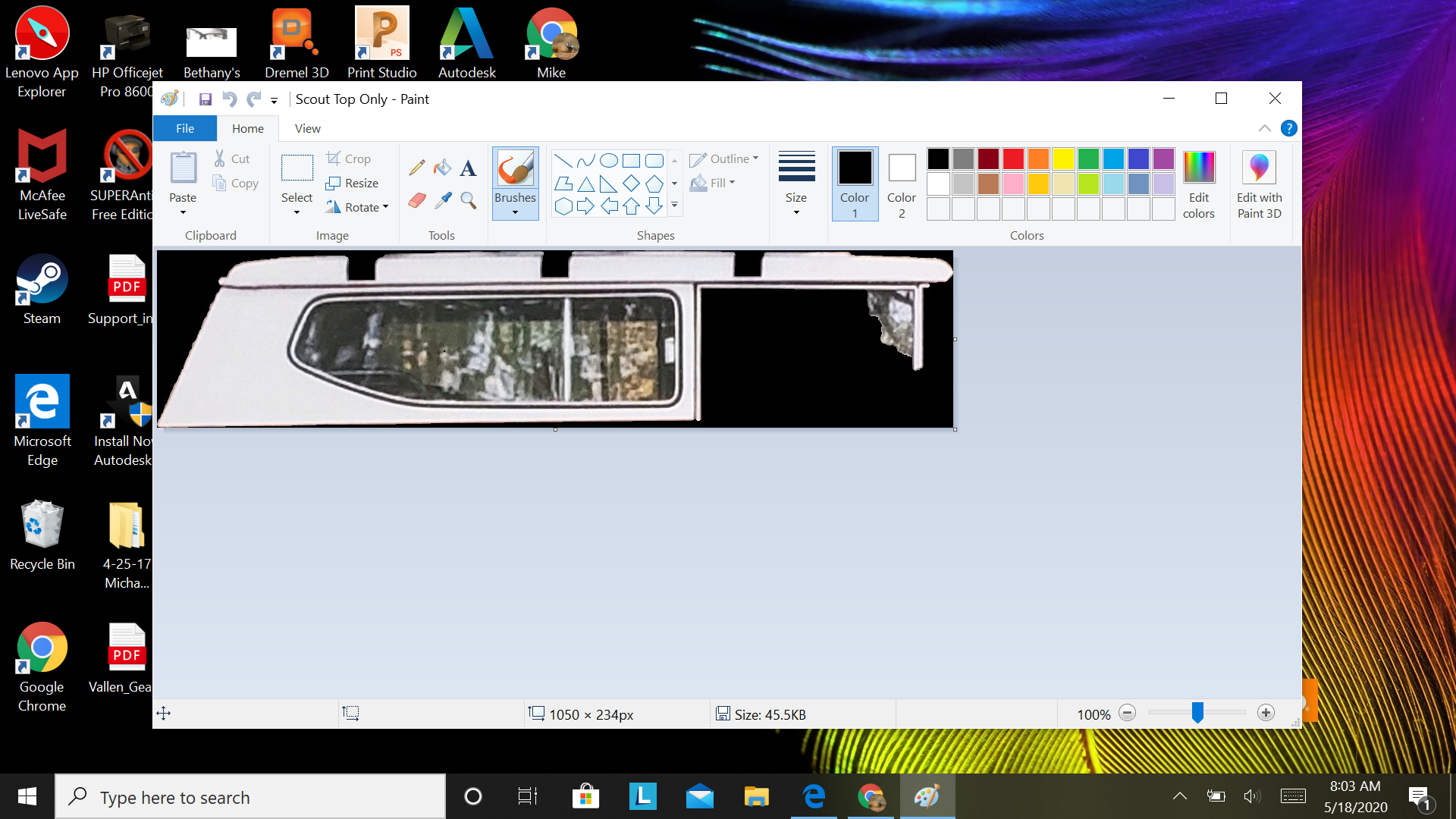The image size is (1456, 819).
Task: Select the Text tool
Action: (x=468, y=167)
